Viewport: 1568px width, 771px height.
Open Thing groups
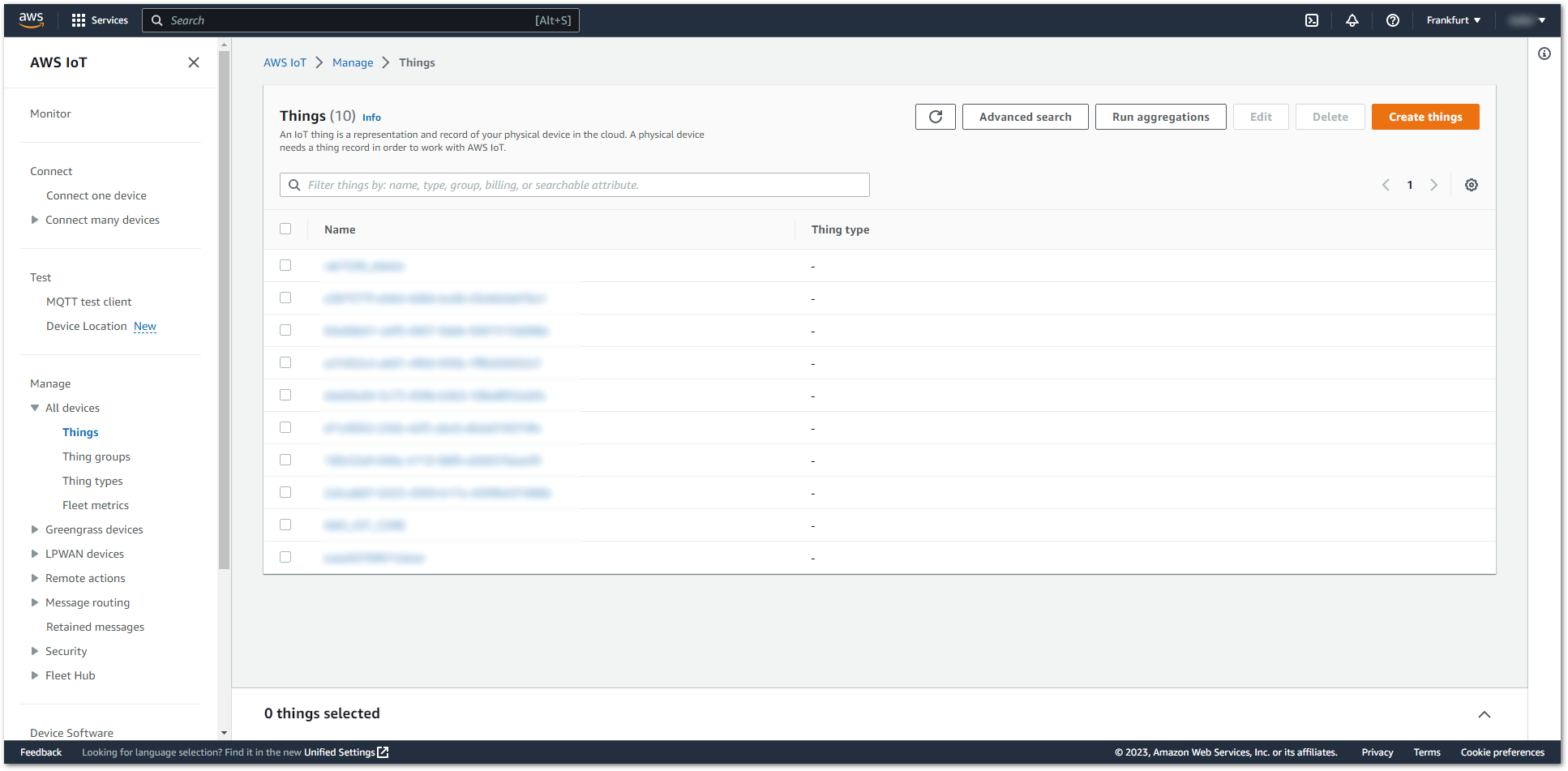[96, 456]
